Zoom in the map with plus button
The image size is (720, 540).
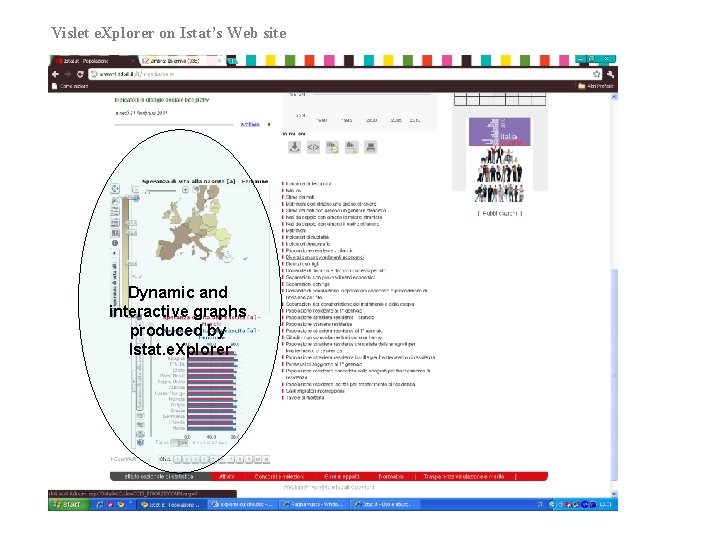point(185,189)
